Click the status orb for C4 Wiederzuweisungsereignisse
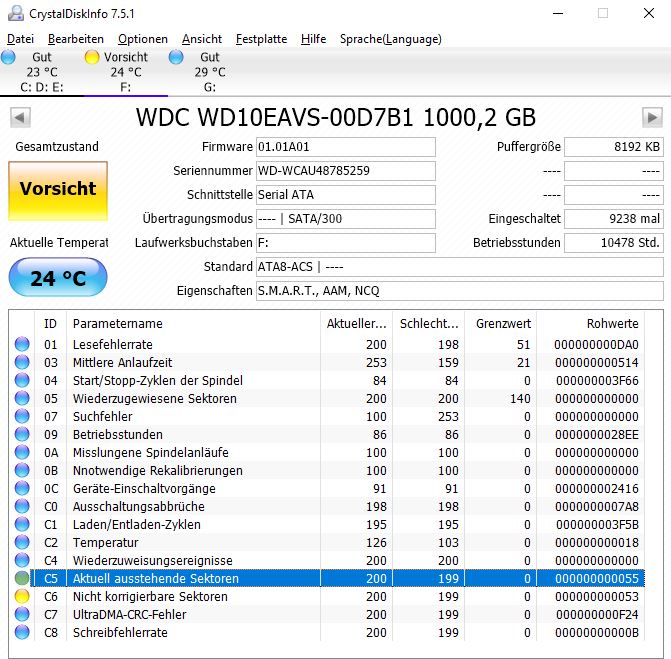Image resolution: width=671 pixels, height=659 pixels. 22,560
